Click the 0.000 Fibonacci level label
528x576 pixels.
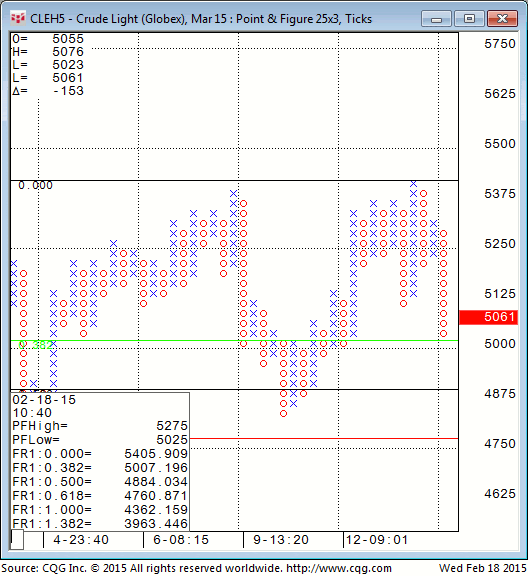(36, 185)
